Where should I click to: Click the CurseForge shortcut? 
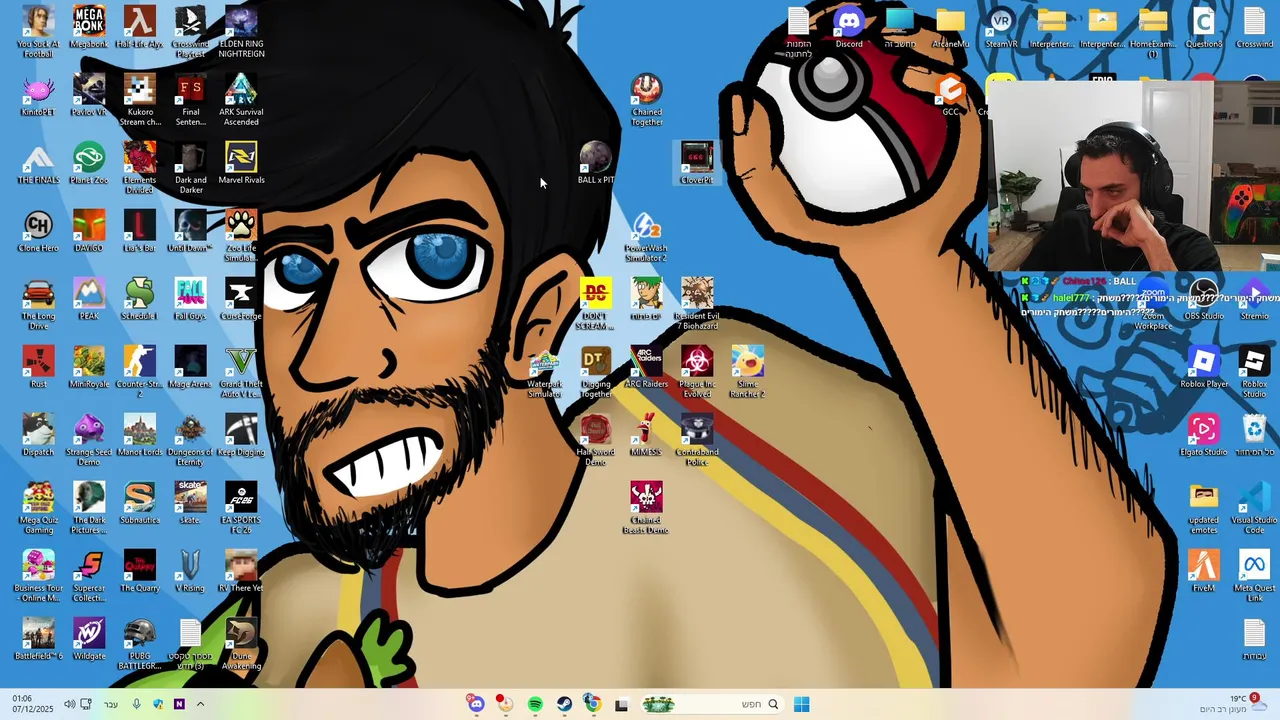(x=241, y=299)
